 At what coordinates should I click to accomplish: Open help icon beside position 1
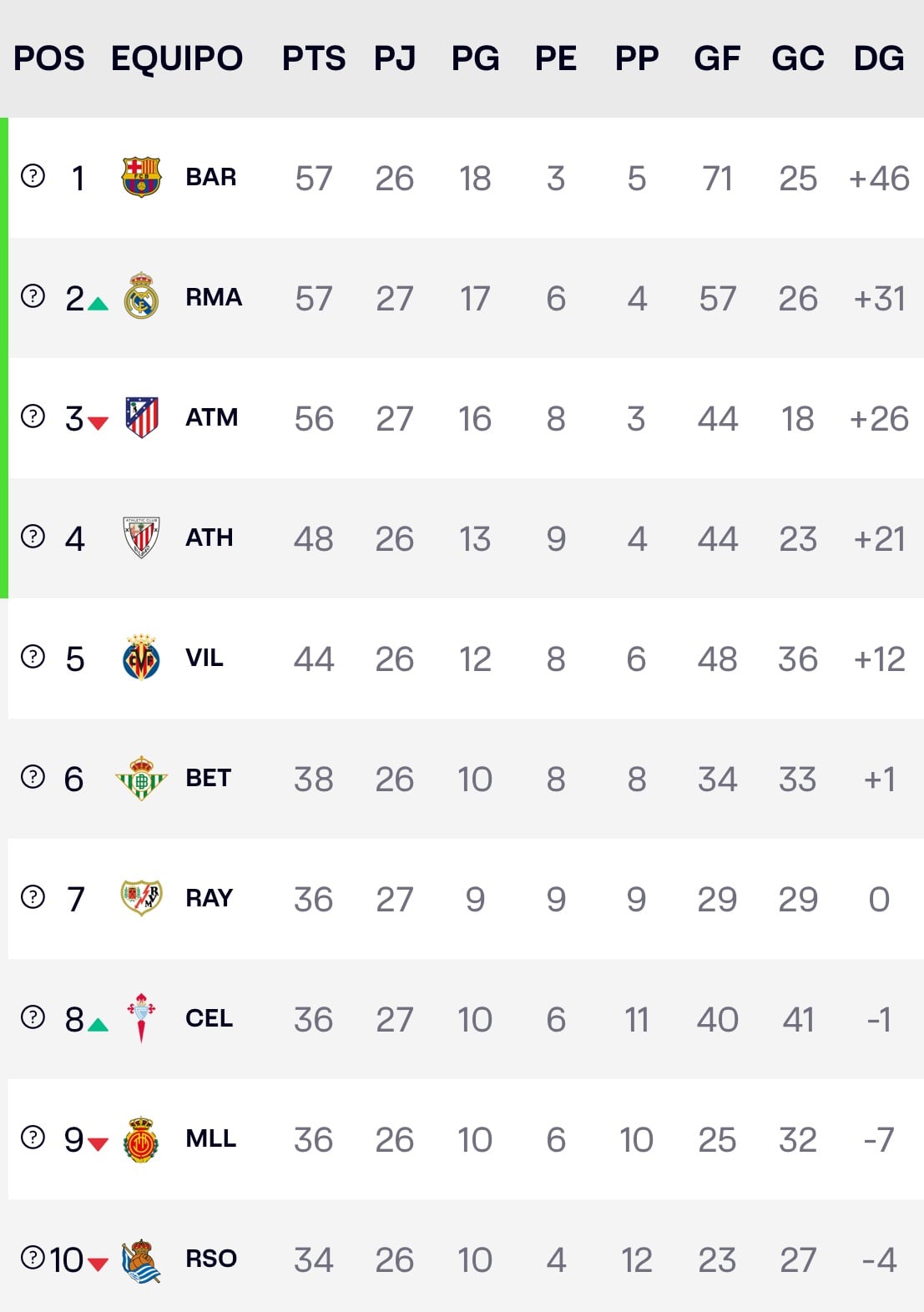pyautogui.click(x=33, y=176)
